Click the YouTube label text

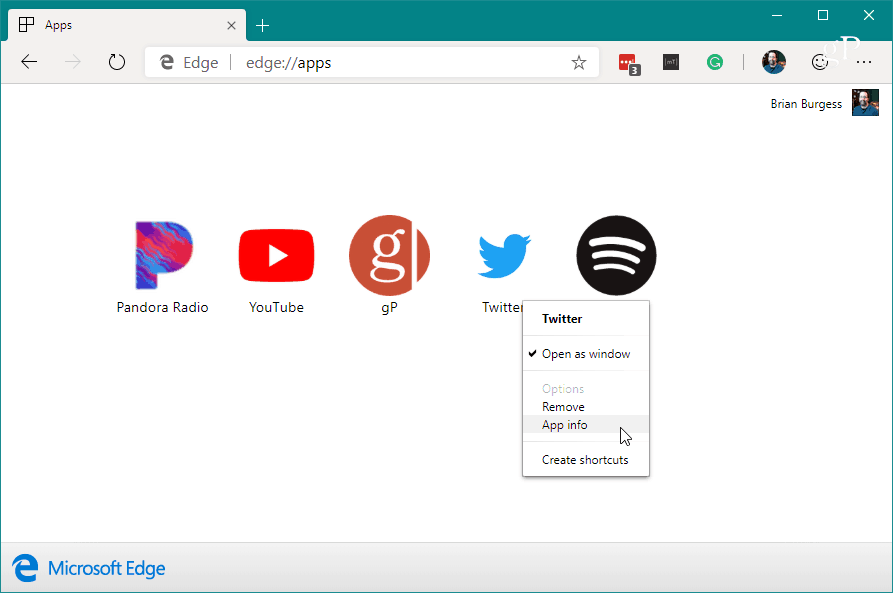[276, 307]
